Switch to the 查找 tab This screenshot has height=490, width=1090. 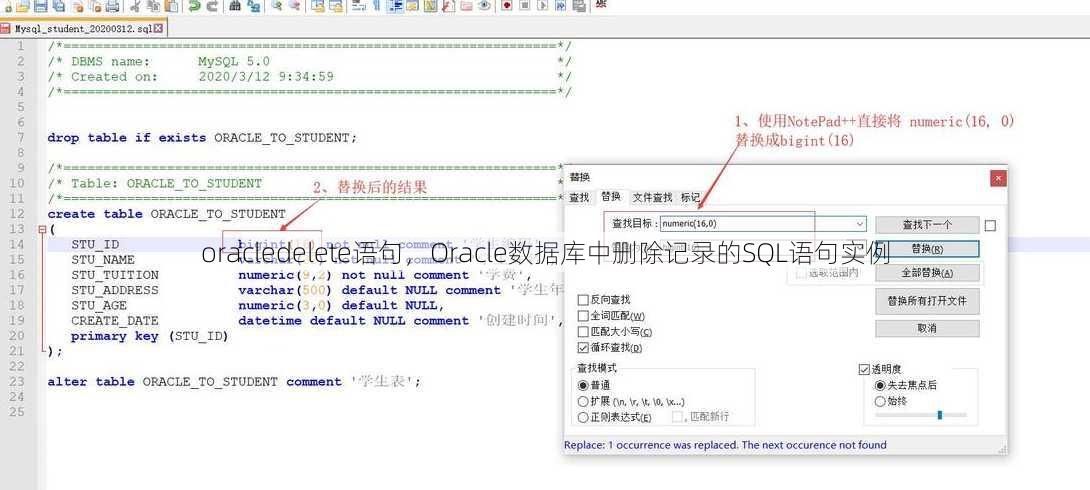click(x=579, y=197)
